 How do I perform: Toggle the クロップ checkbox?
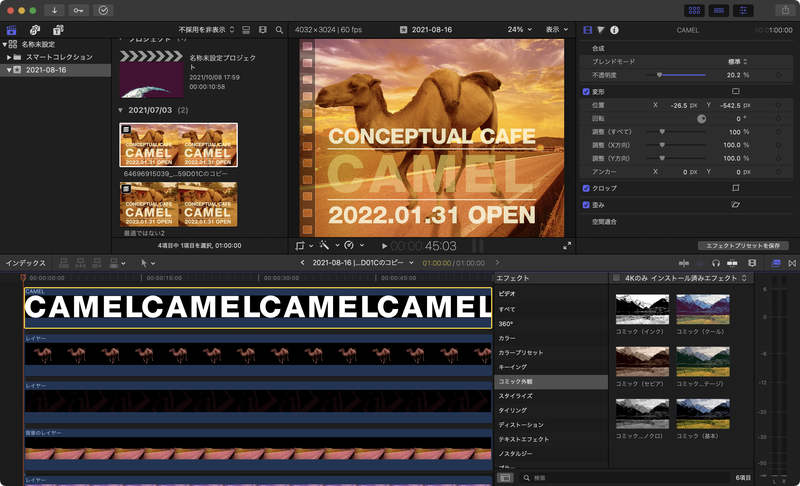click(586, 188)
